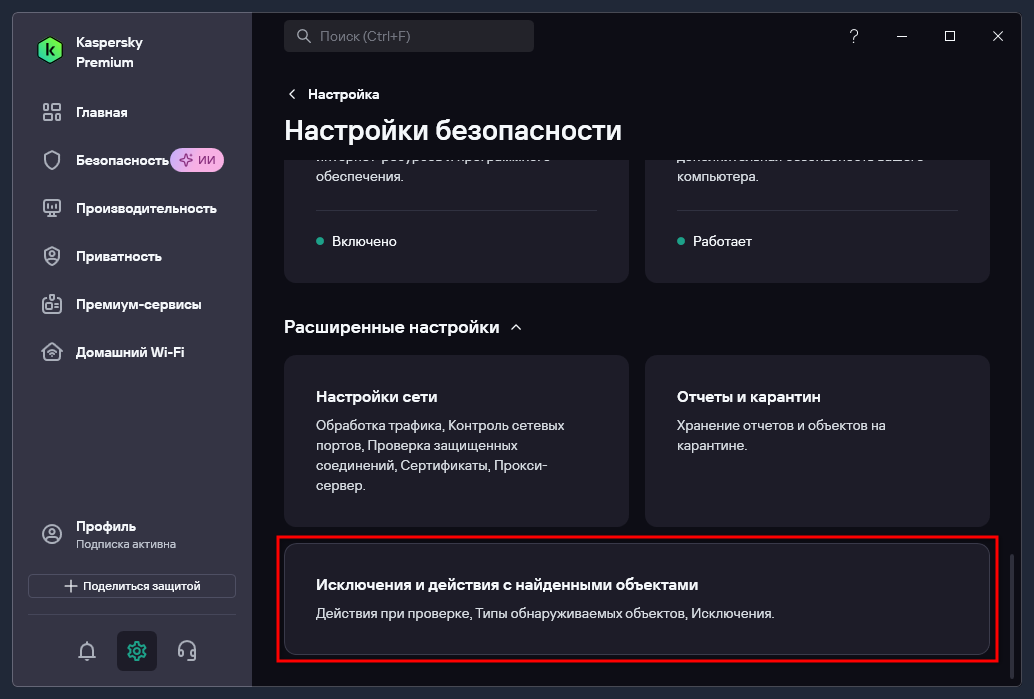Click the Поиск search field

409,36
